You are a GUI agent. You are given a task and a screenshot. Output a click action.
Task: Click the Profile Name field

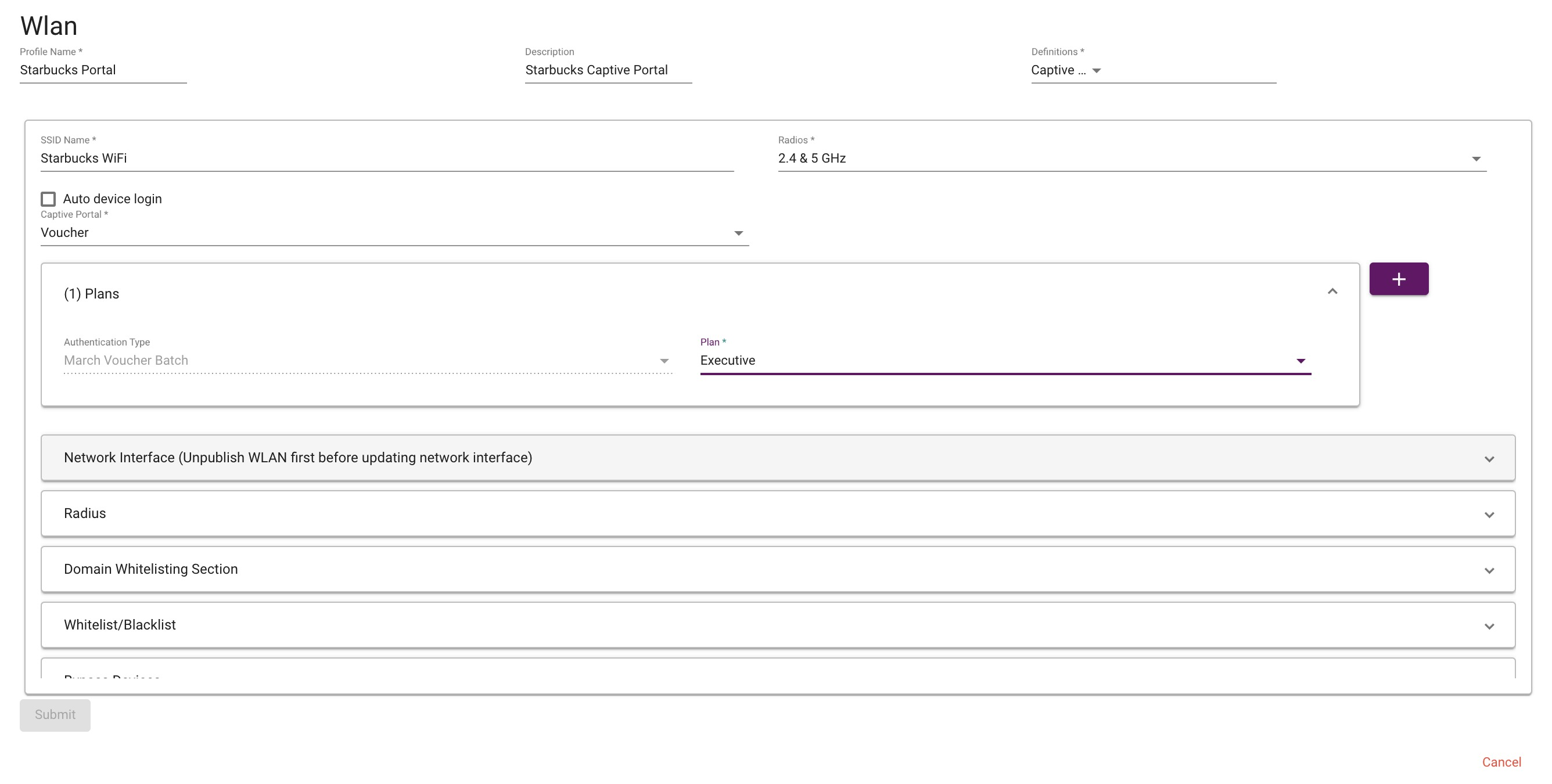coord(103,70)
